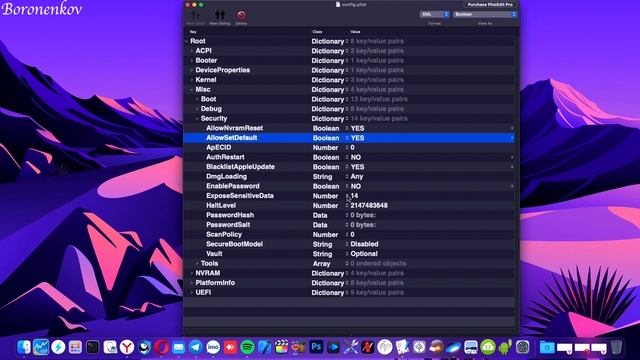Open the XML format dropdown
Viewport: 640px width, 360px height.
click(434, 14)
